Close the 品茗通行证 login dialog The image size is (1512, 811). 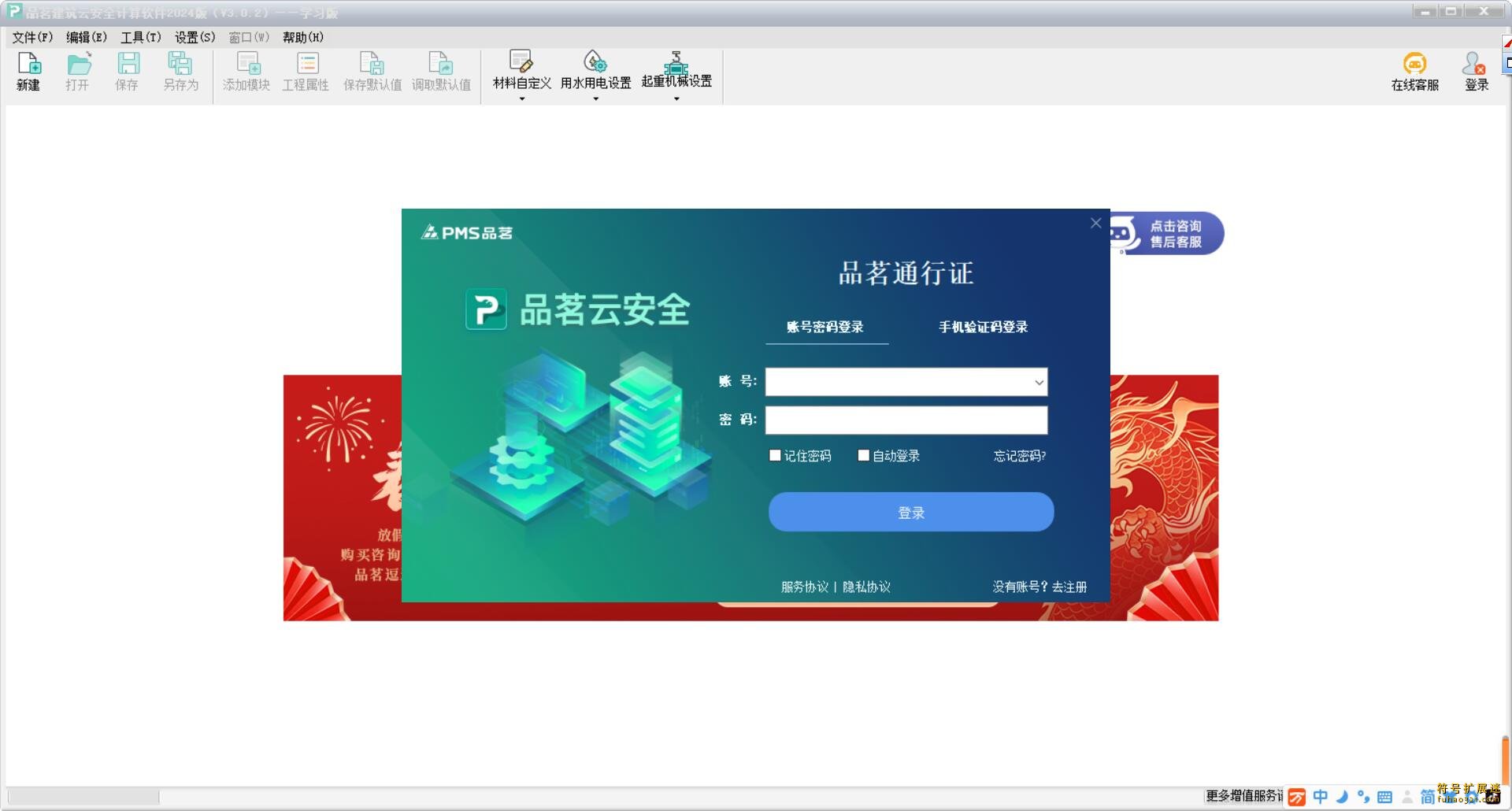point(1095,224)
